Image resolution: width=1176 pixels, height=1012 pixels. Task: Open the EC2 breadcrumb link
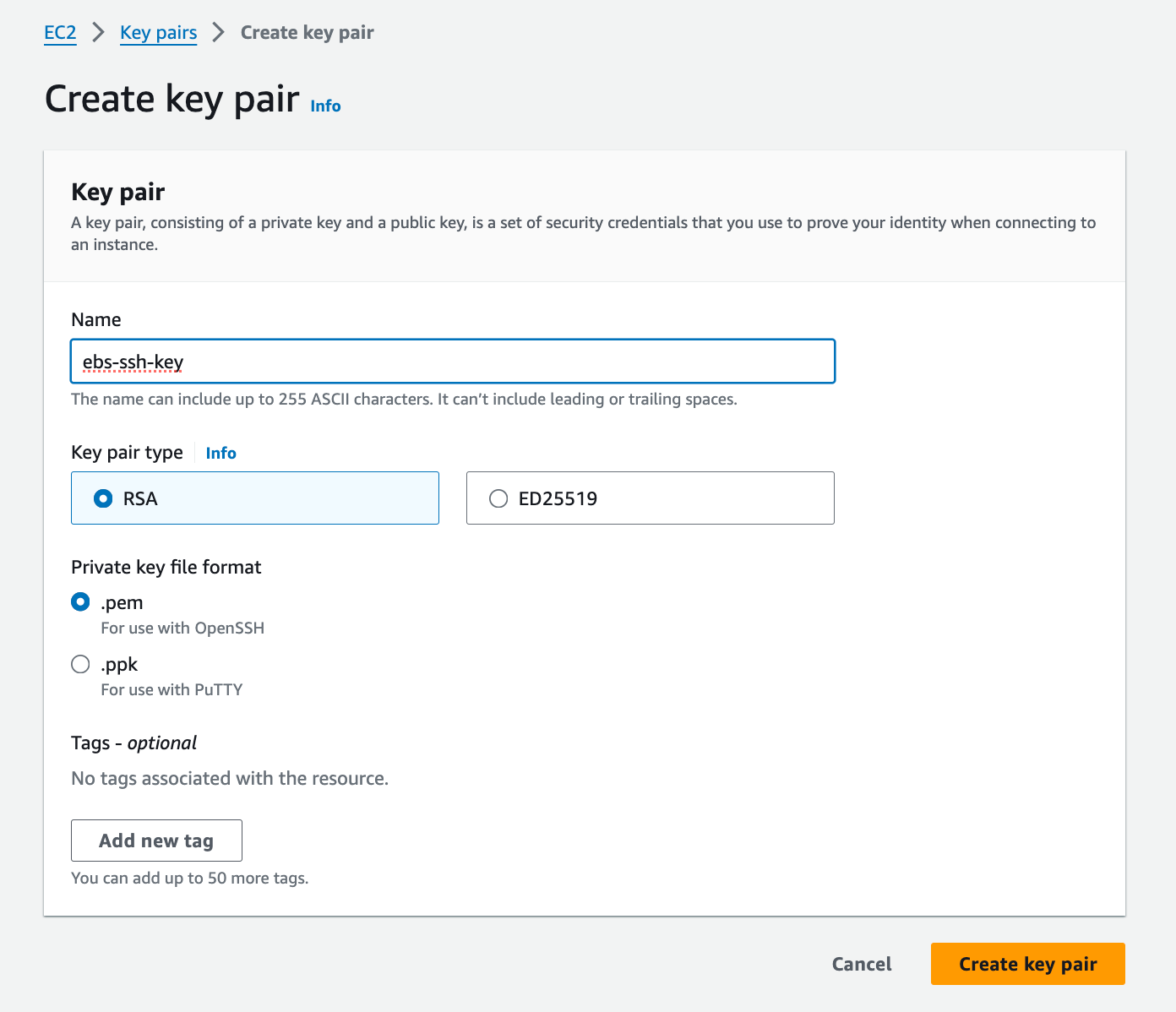tap(60, 33)
